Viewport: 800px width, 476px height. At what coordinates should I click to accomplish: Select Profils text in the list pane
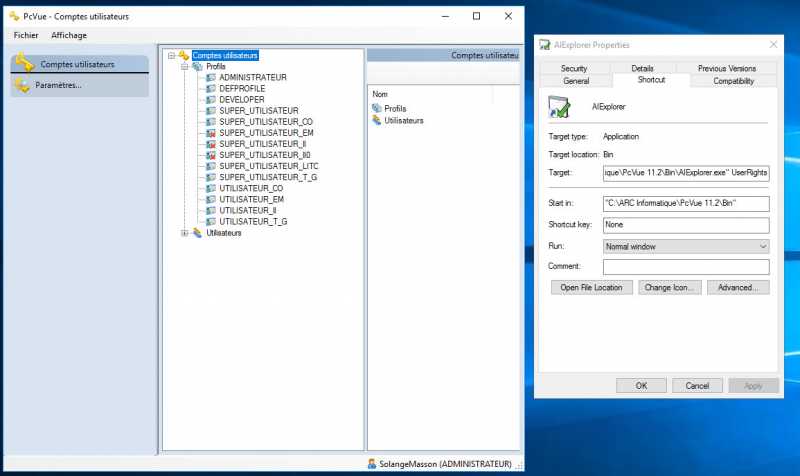tap(395, 109)
